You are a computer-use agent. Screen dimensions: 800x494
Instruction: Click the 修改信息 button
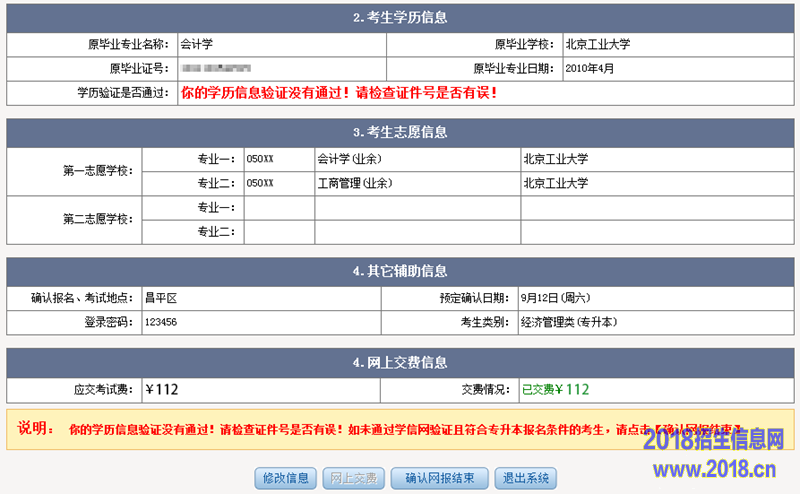pos(287,478)
